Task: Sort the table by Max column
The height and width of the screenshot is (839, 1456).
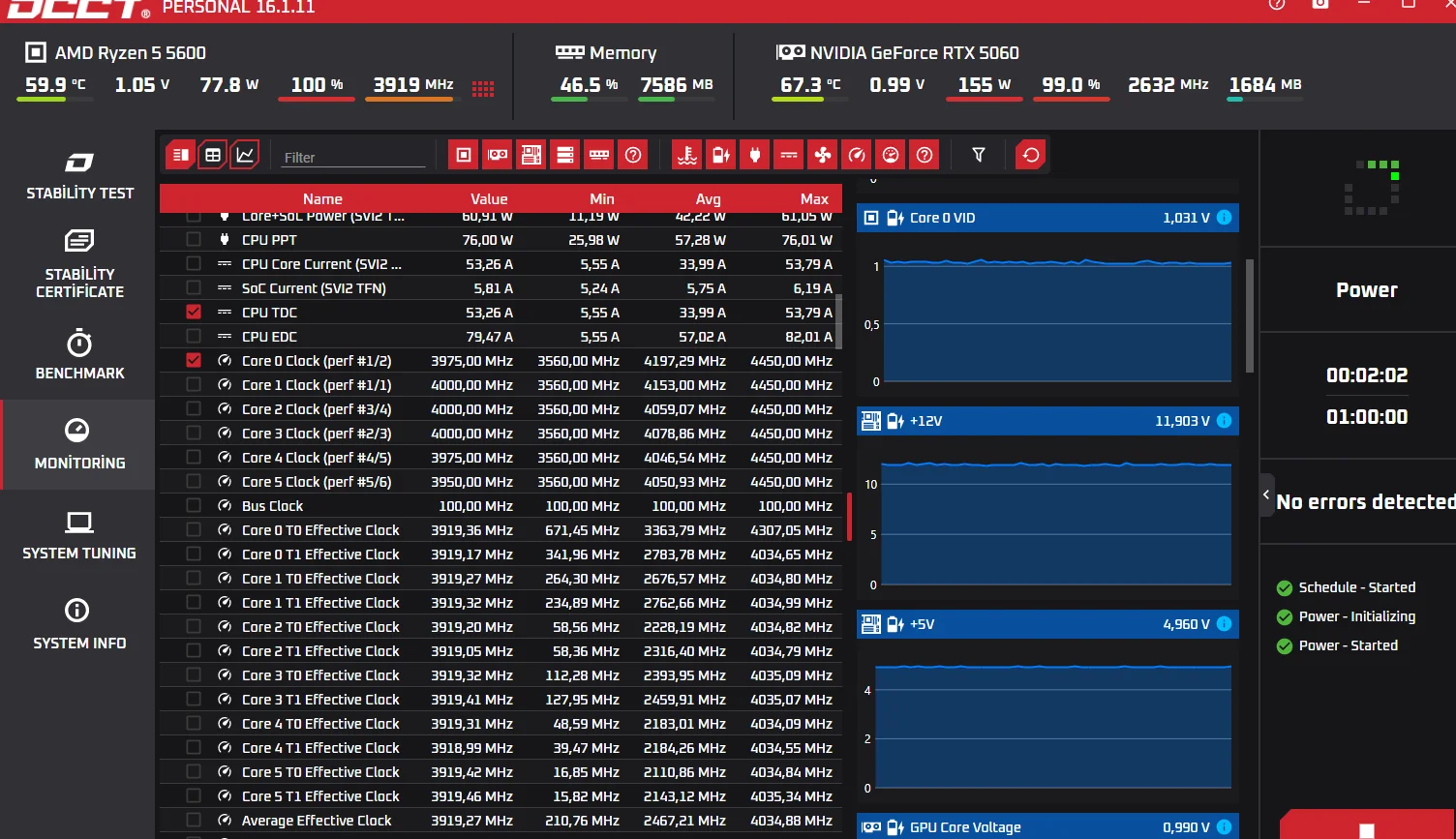Action: (814, 198)
